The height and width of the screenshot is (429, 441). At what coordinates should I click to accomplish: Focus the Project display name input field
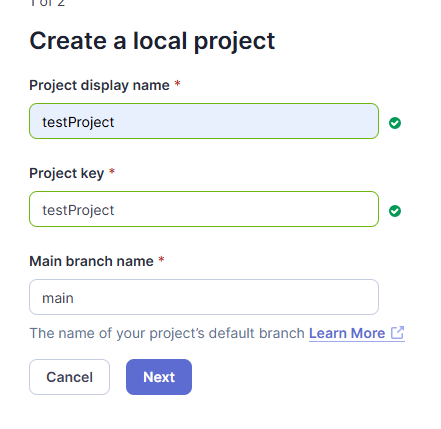(204, 121)
